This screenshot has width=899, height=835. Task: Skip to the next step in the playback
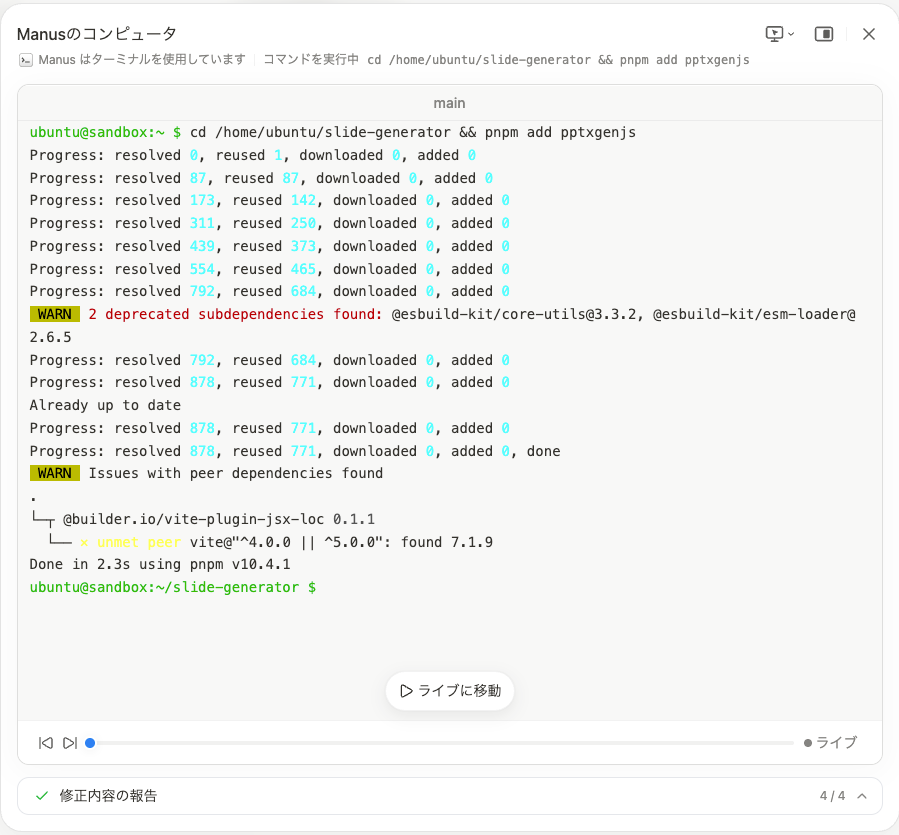click(70, 743)
